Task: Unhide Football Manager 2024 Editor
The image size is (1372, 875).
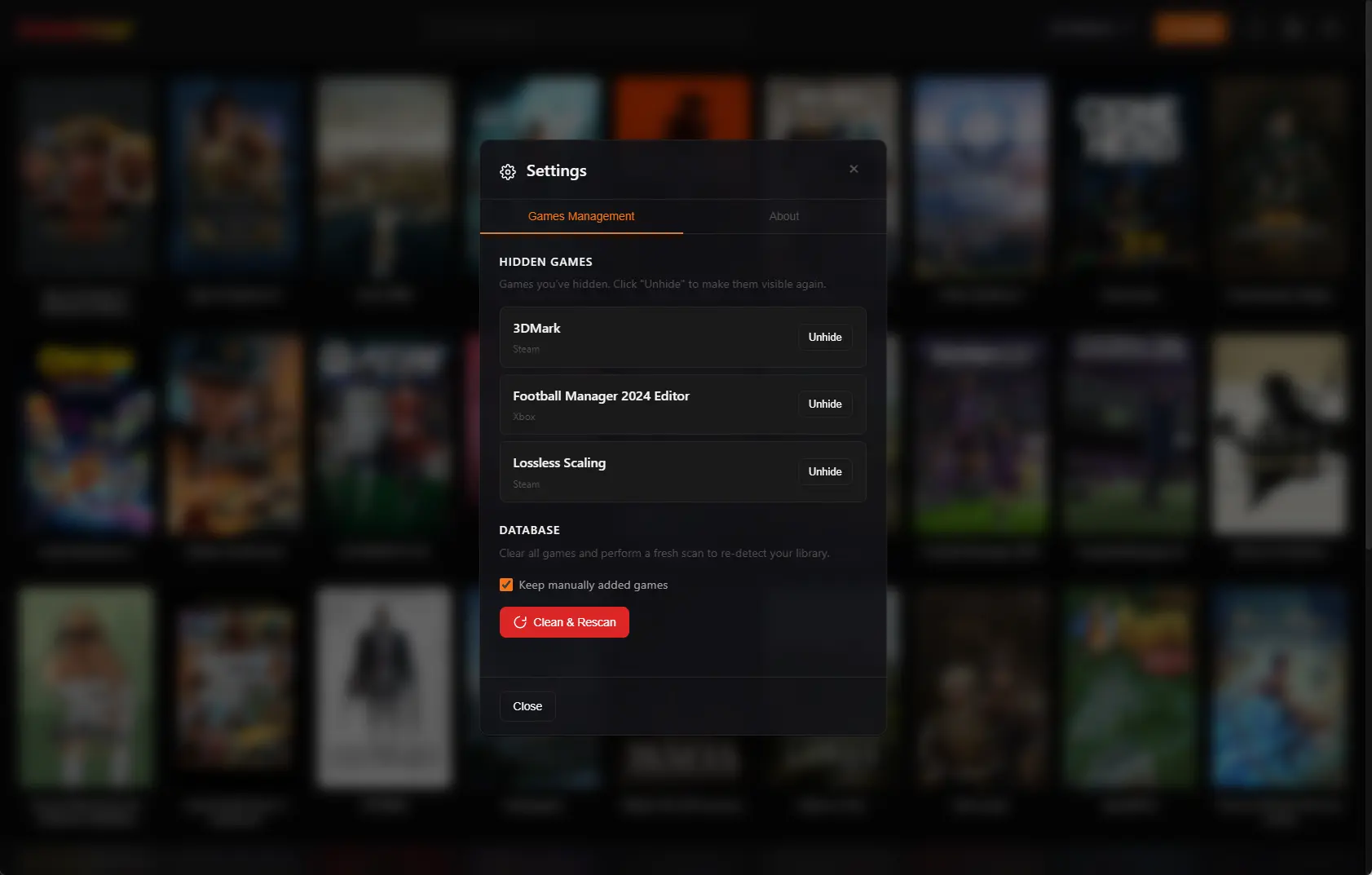Action: coord(825,404)
